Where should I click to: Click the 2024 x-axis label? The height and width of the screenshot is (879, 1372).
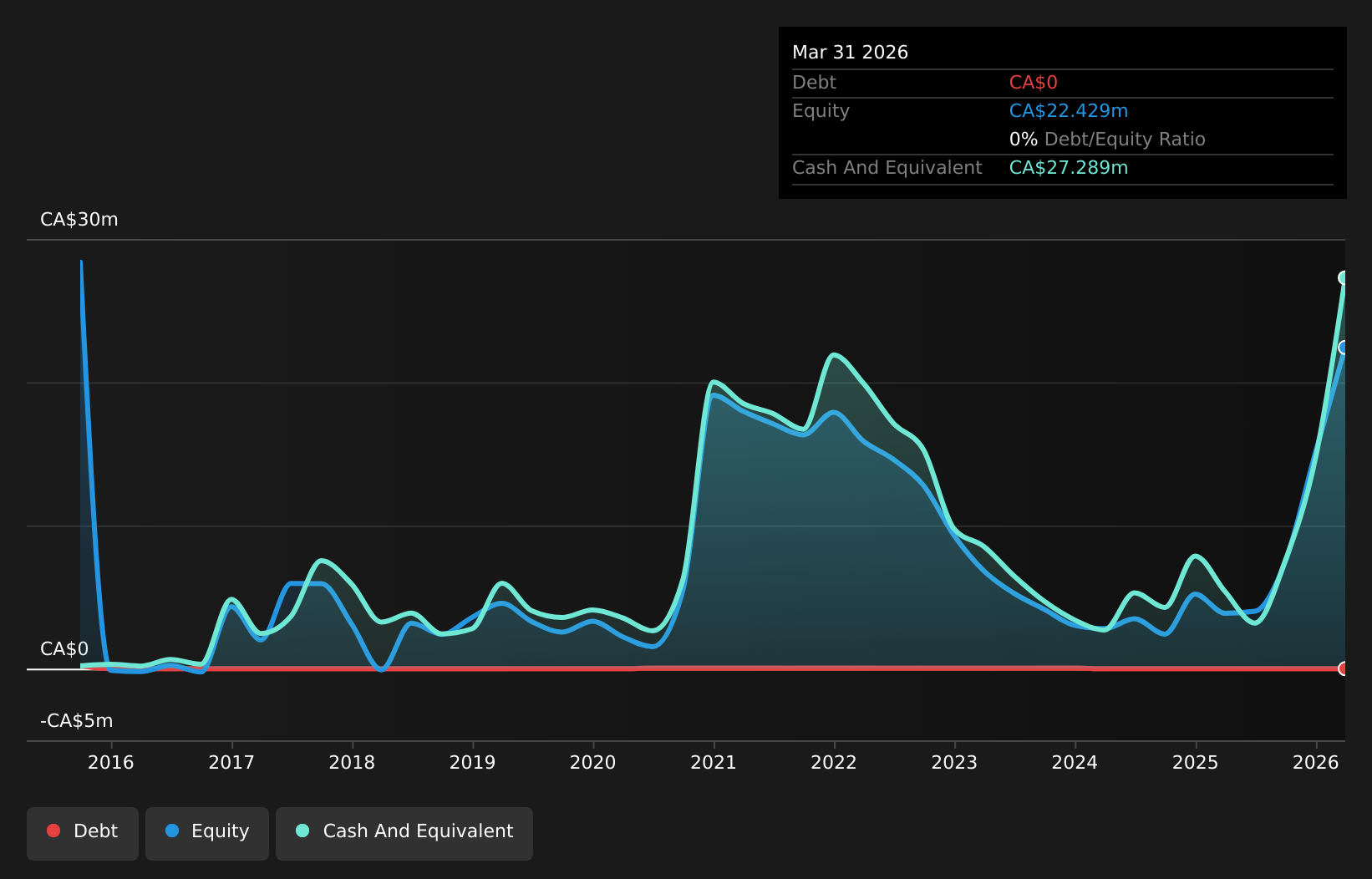1075,762
